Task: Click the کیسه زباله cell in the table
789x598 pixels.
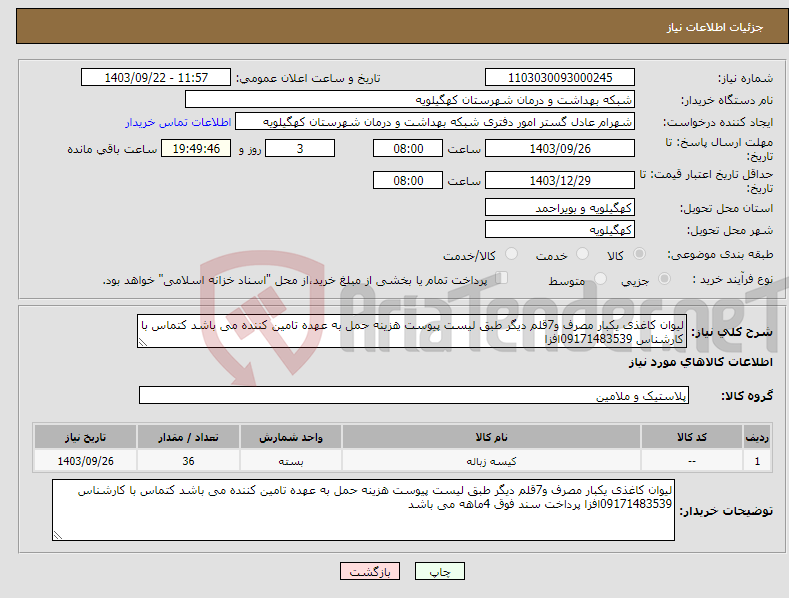Action: (x=491, y=461)
